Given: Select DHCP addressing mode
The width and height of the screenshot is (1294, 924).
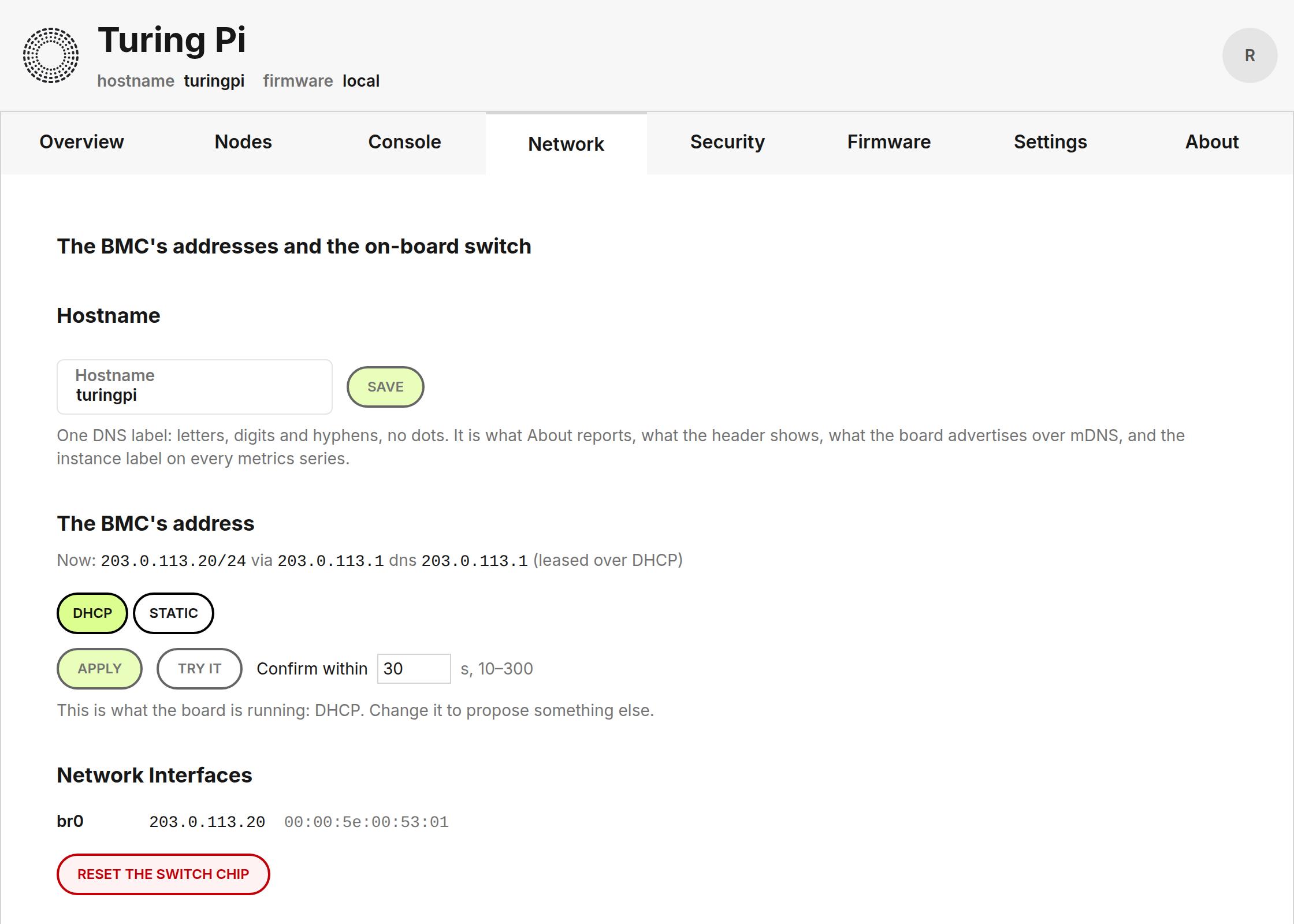Looking at the screenshot, I should 92,613.
